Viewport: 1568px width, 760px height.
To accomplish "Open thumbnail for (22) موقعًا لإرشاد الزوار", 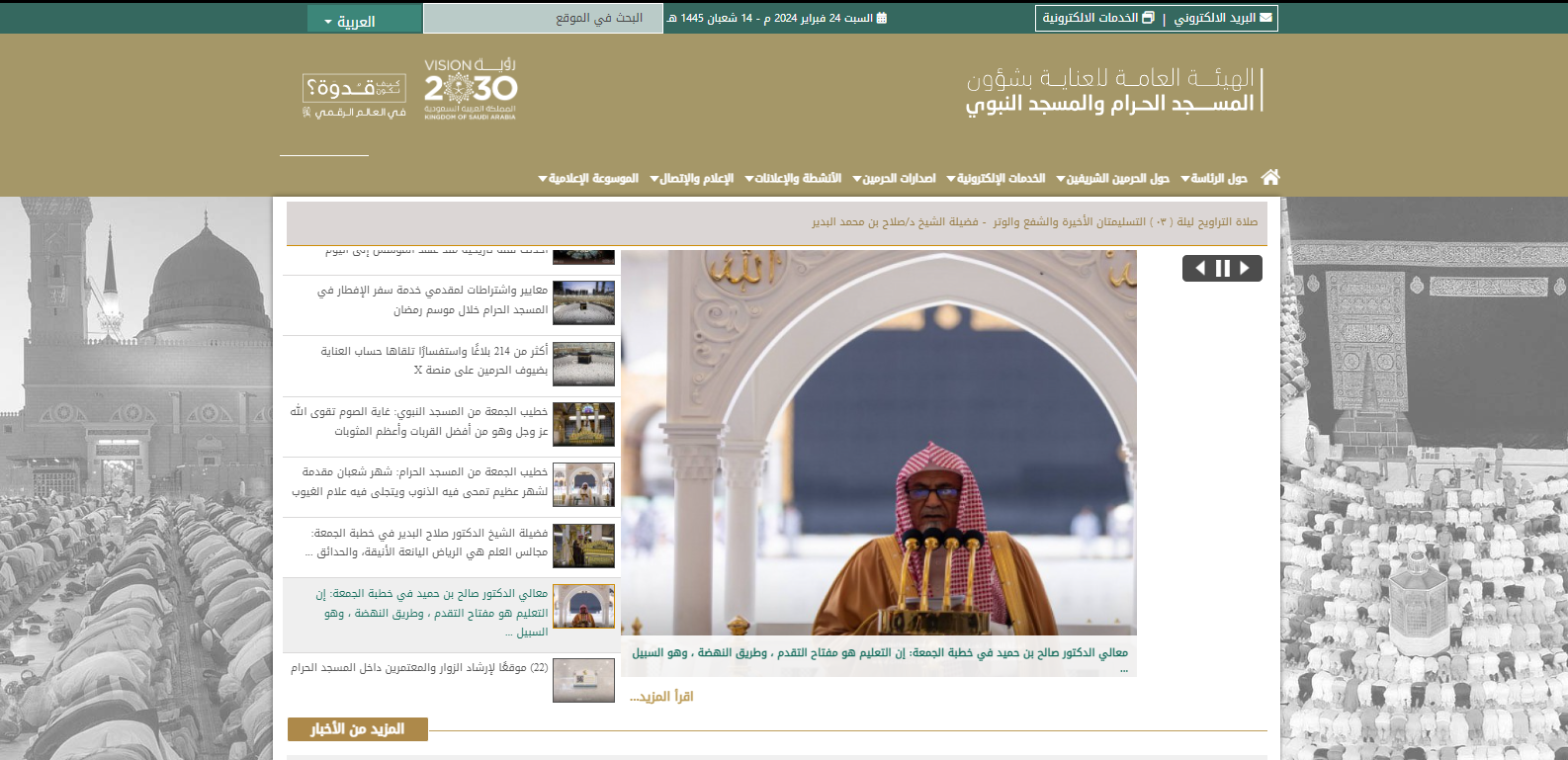I will tap(583, 680).
